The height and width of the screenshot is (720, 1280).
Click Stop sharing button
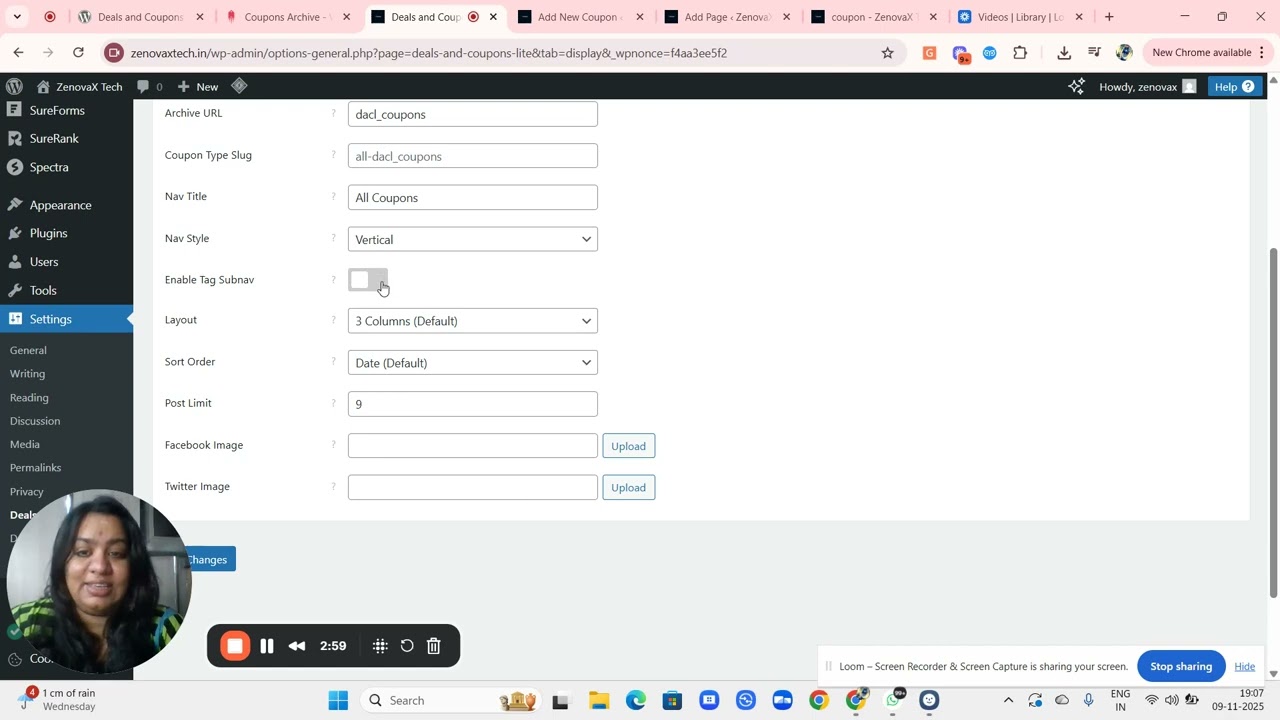pos(1181,666)
